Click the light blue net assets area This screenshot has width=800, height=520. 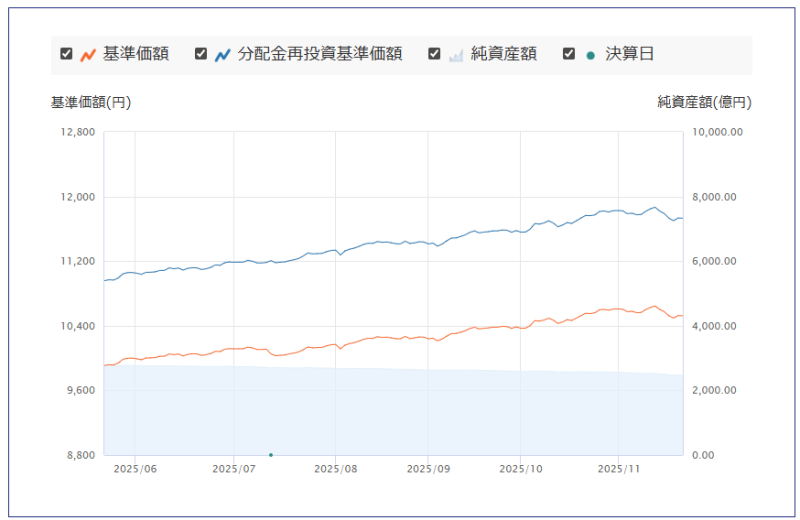tap(400, 415)
